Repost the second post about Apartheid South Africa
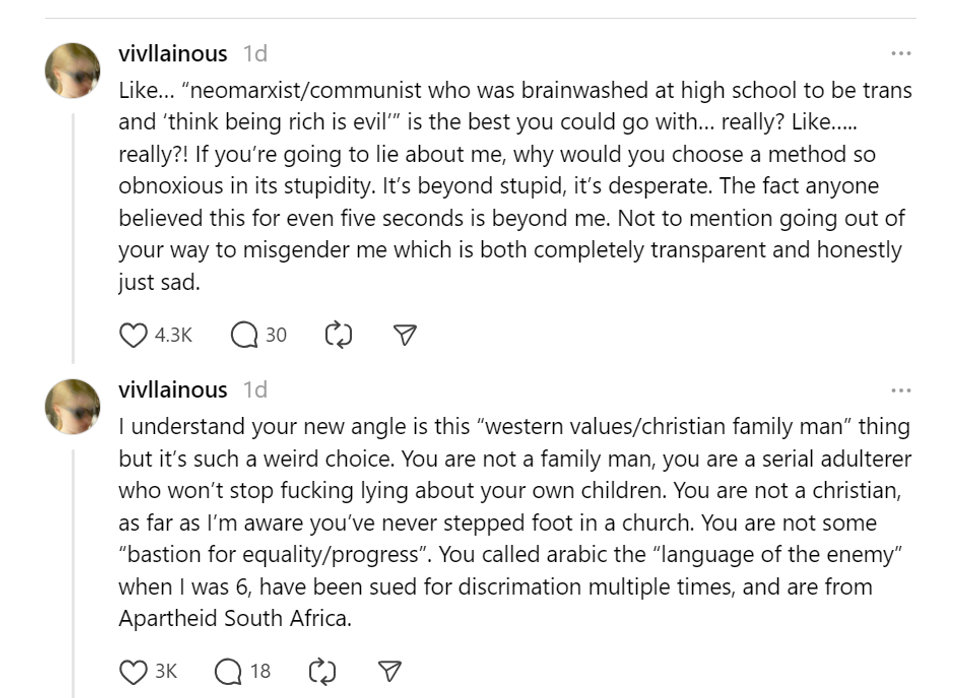This screenshot has height=698, width=980. click(323, 671)
